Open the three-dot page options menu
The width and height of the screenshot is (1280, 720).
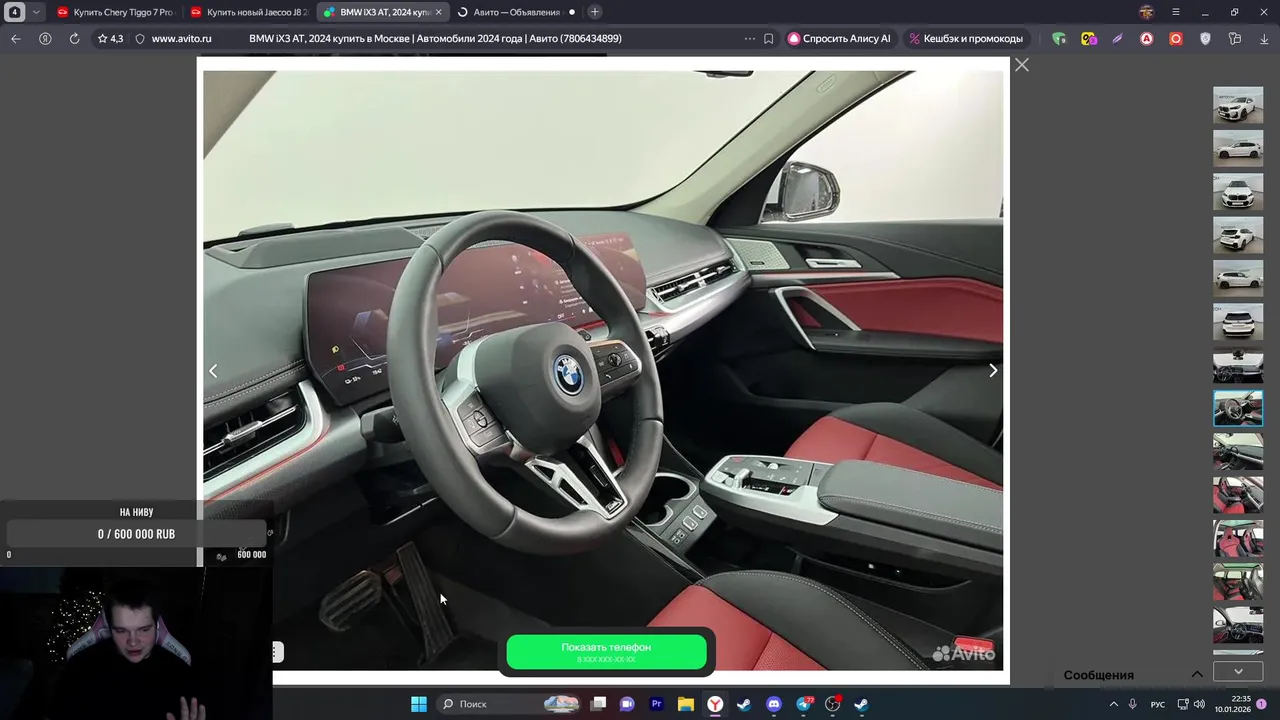(x=750, y=39)
